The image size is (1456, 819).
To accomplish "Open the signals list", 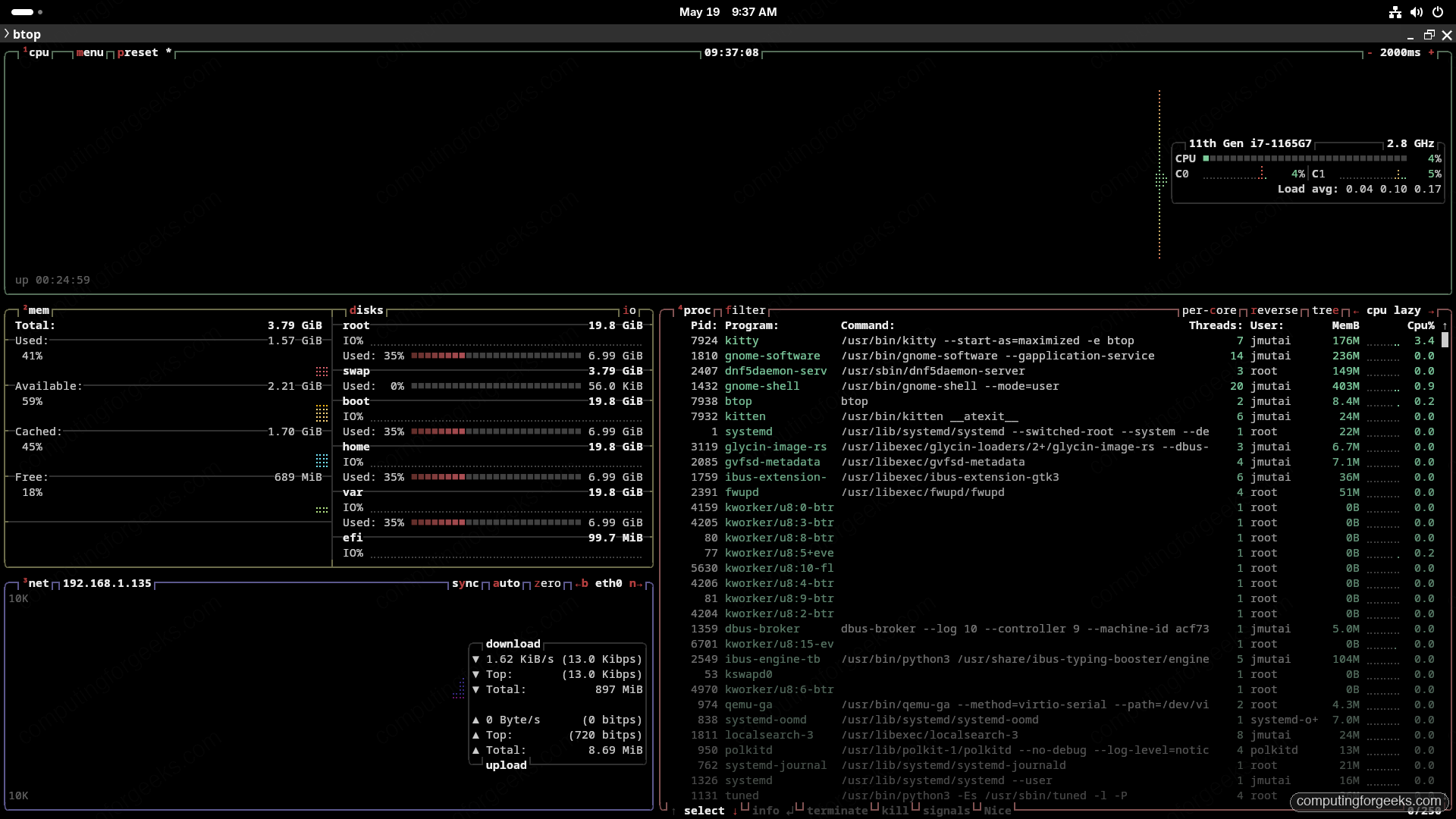I will tap(946, 811).
